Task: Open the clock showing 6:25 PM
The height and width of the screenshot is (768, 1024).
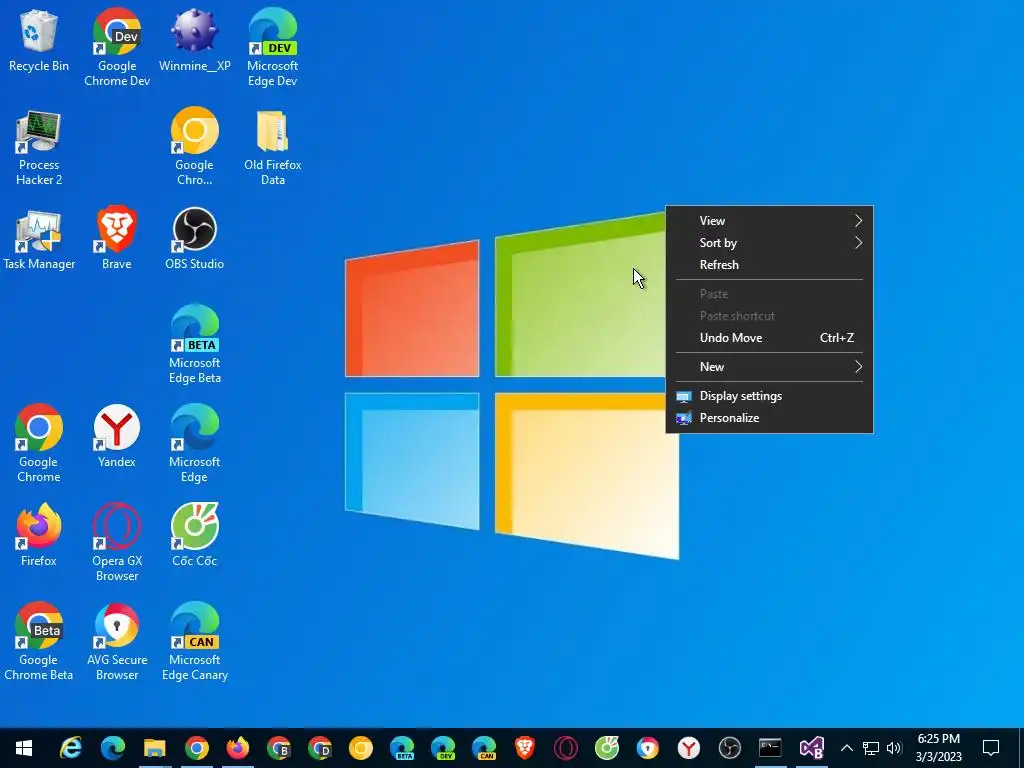Action: coord(938,748)
